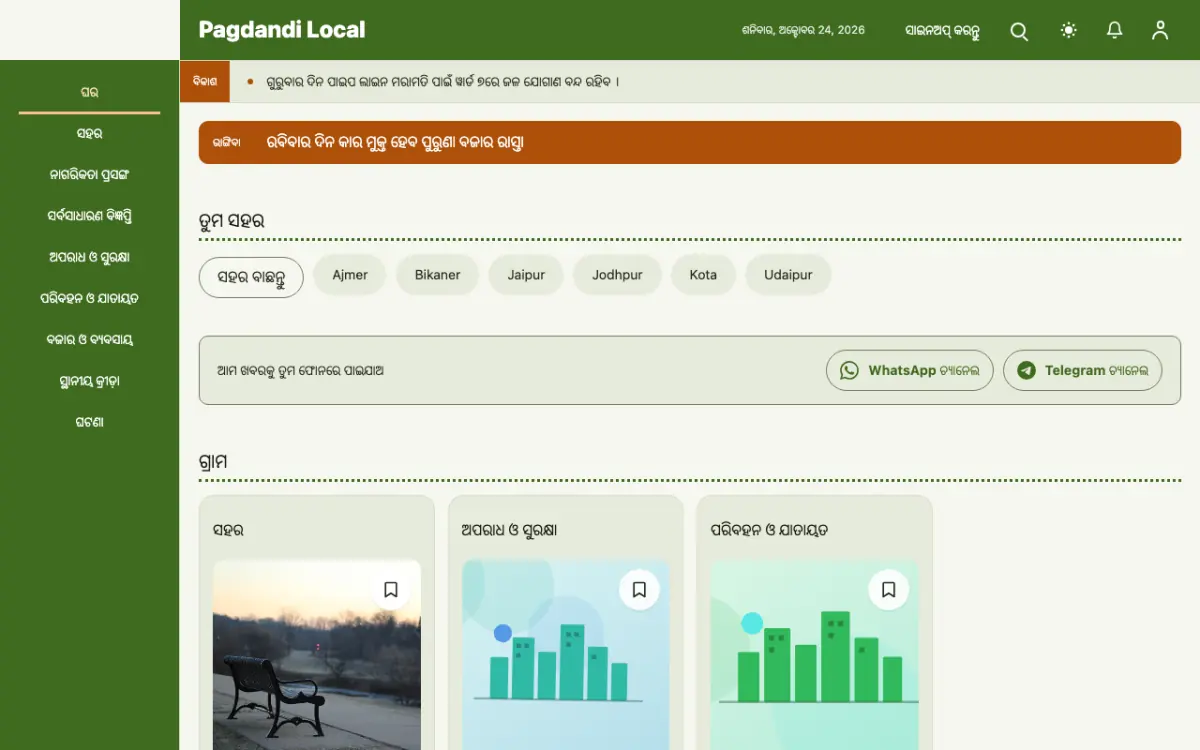The width and height of the screenshot is (1200, 750).
Task: Bookmark the green cityscape card
Action: pyautogui.click(x=888, y=590)
